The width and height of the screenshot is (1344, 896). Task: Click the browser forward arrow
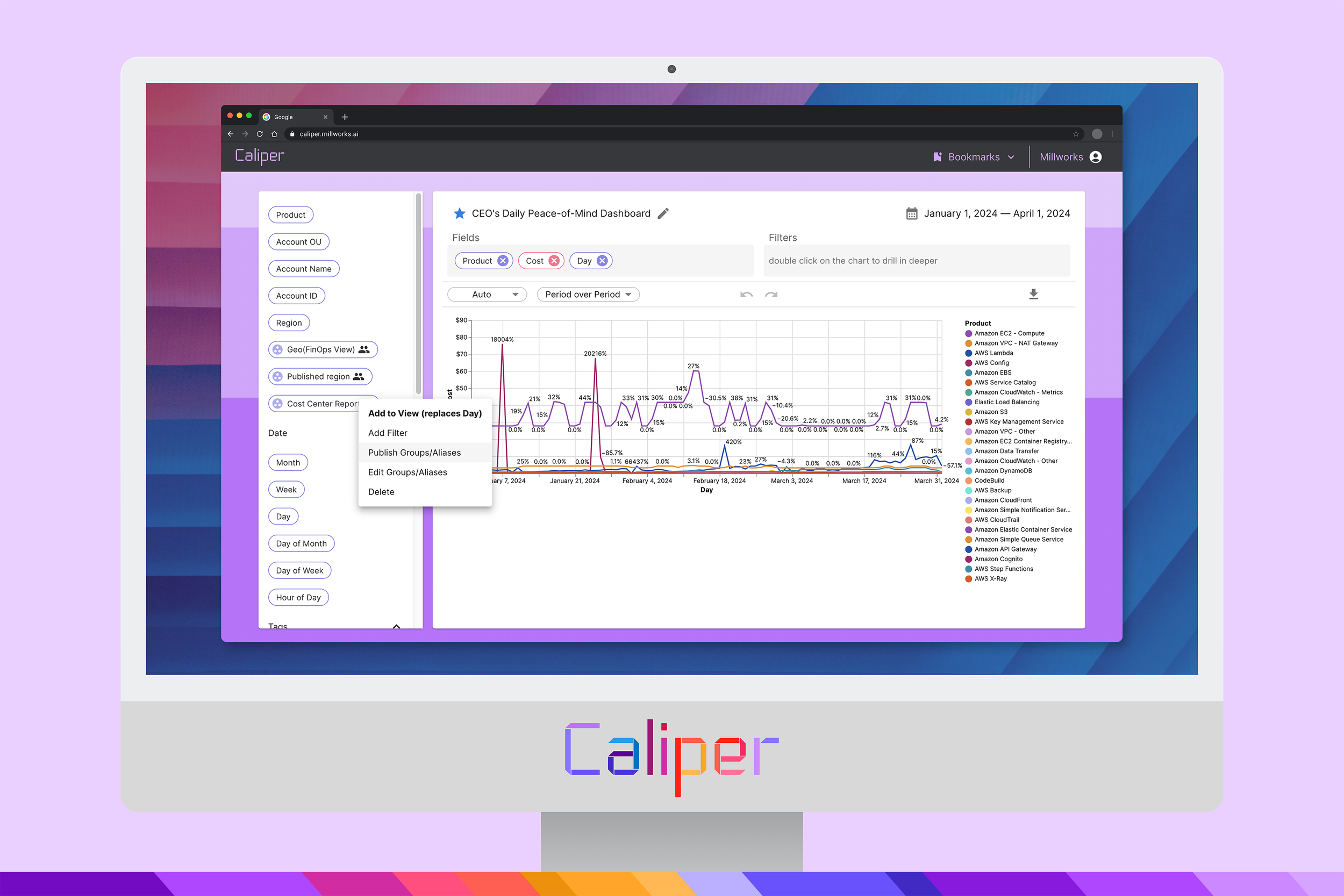[245, 134]
